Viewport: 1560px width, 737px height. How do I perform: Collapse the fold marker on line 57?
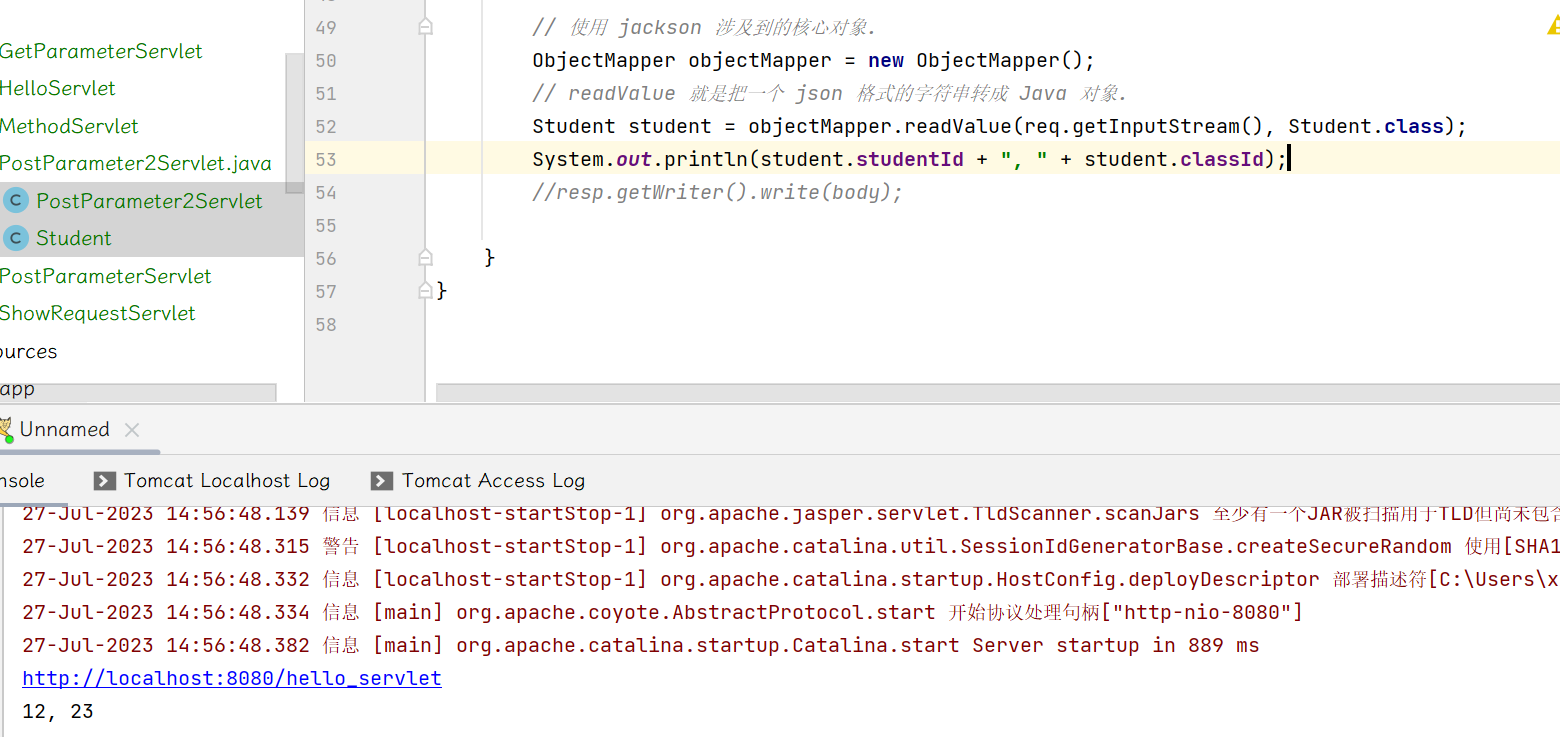coord(425,291)
